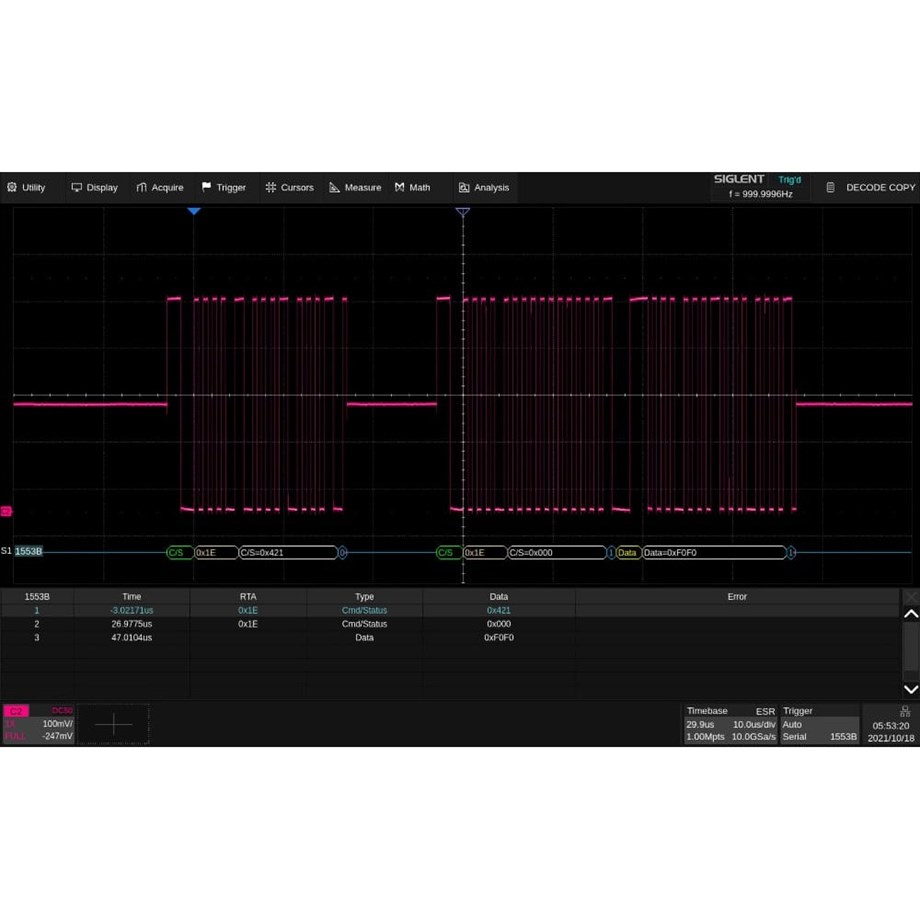Screen dimensions: 920x920
Task: Click the Trigger flag icon
Action: [206, 188]
